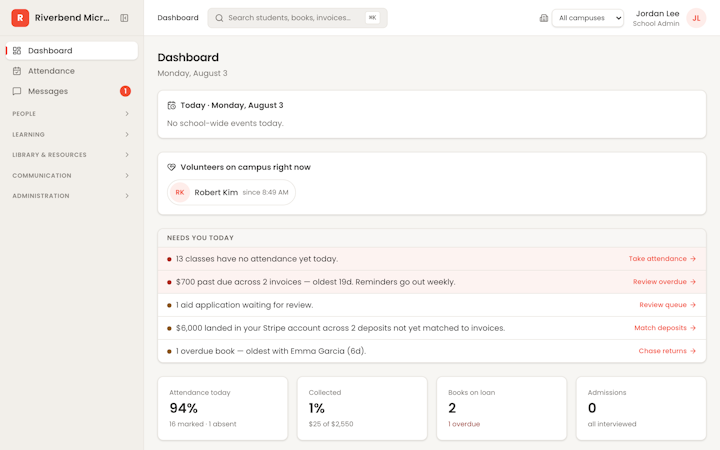The image size is (720, 450).
Task: Expand the COMMUNICATION sidebar section
Action: (71, 175)
